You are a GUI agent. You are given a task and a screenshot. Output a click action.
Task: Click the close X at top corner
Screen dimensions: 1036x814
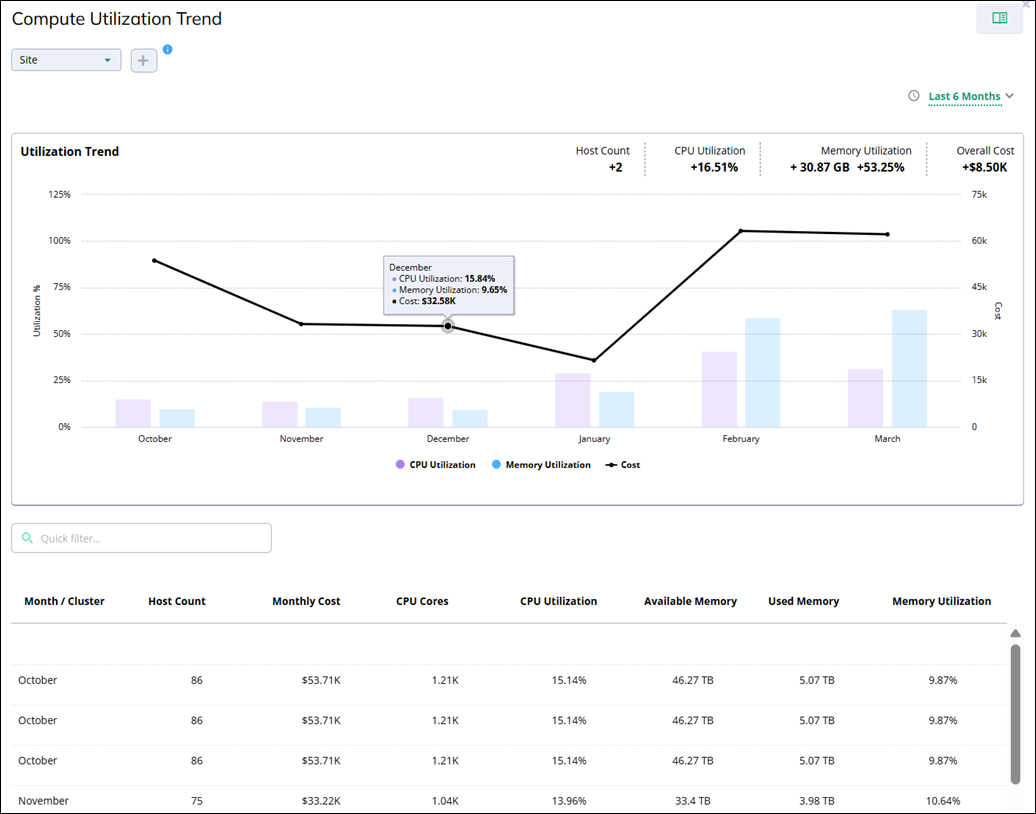1029,4
